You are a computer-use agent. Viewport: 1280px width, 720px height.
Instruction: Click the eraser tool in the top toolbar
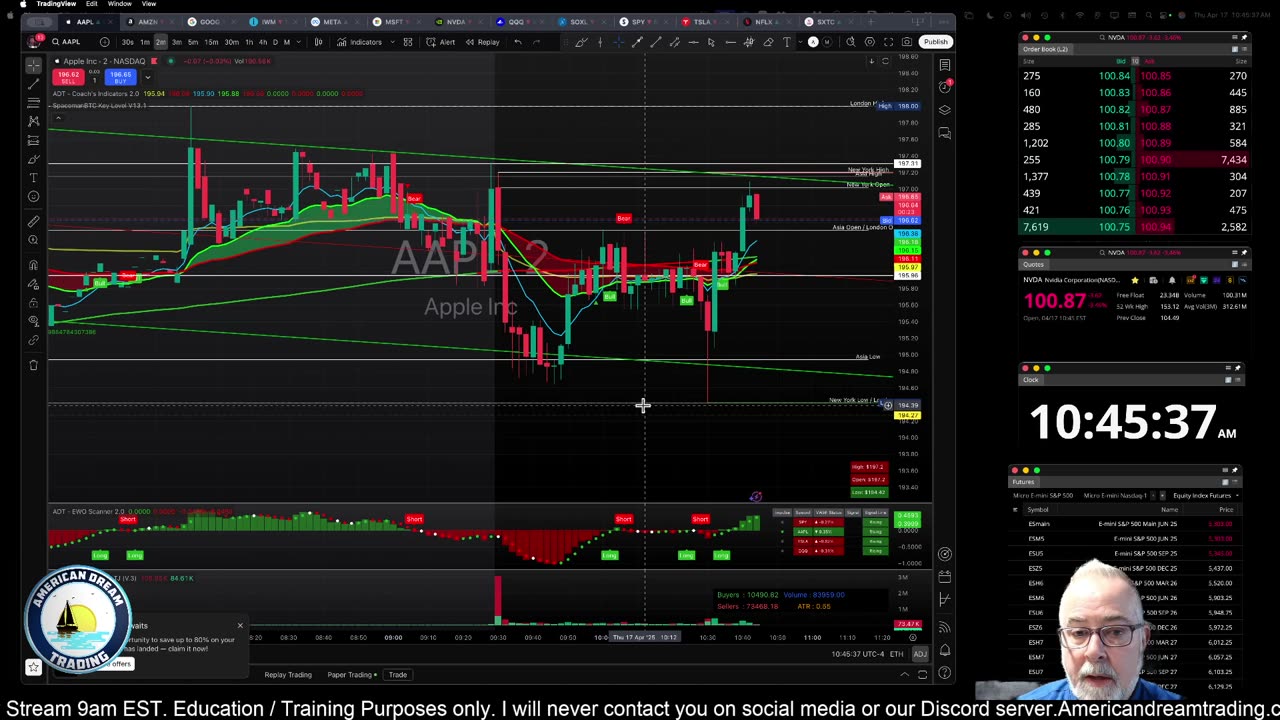(x=768, y=42)
